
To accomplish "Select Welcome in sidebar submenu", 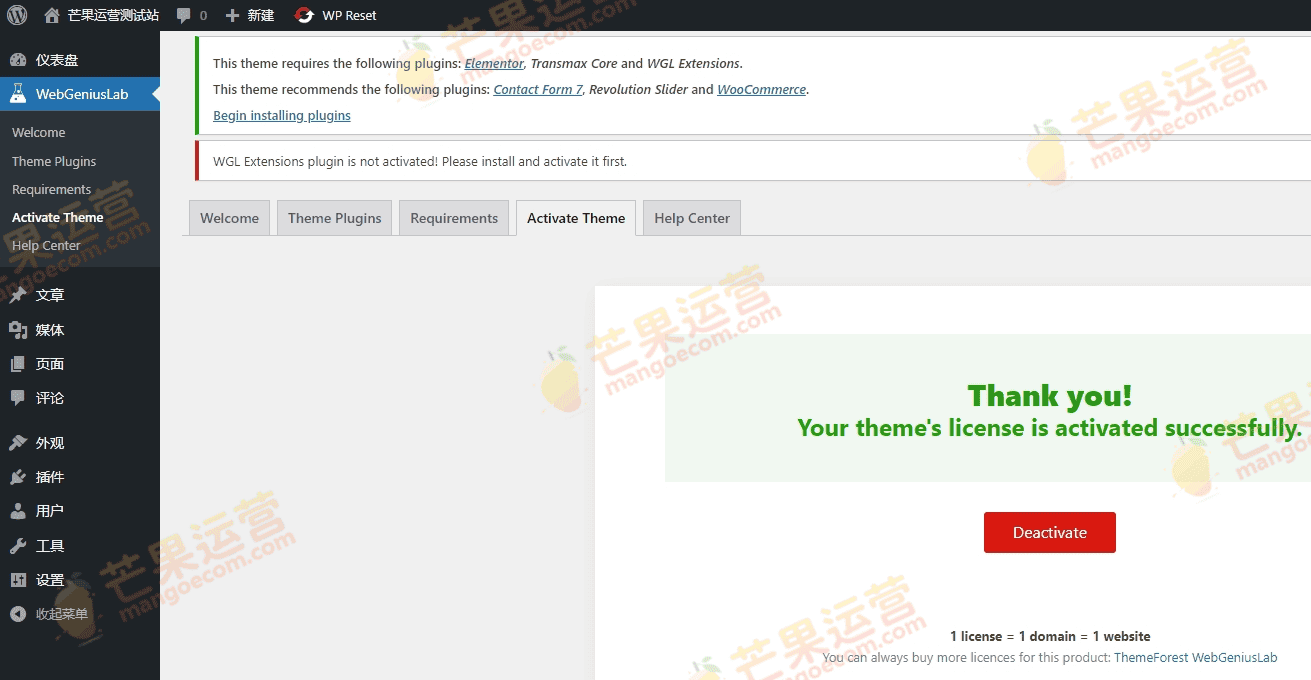I will tap(38, 132).
